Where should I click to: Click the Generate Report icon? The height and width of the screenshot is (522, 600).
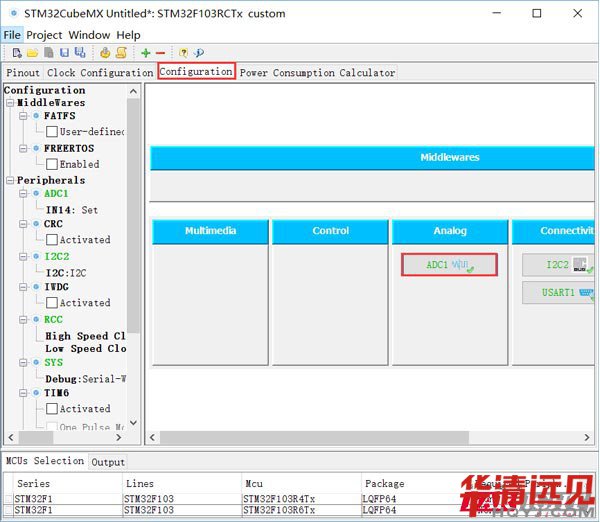coord(105,53)
